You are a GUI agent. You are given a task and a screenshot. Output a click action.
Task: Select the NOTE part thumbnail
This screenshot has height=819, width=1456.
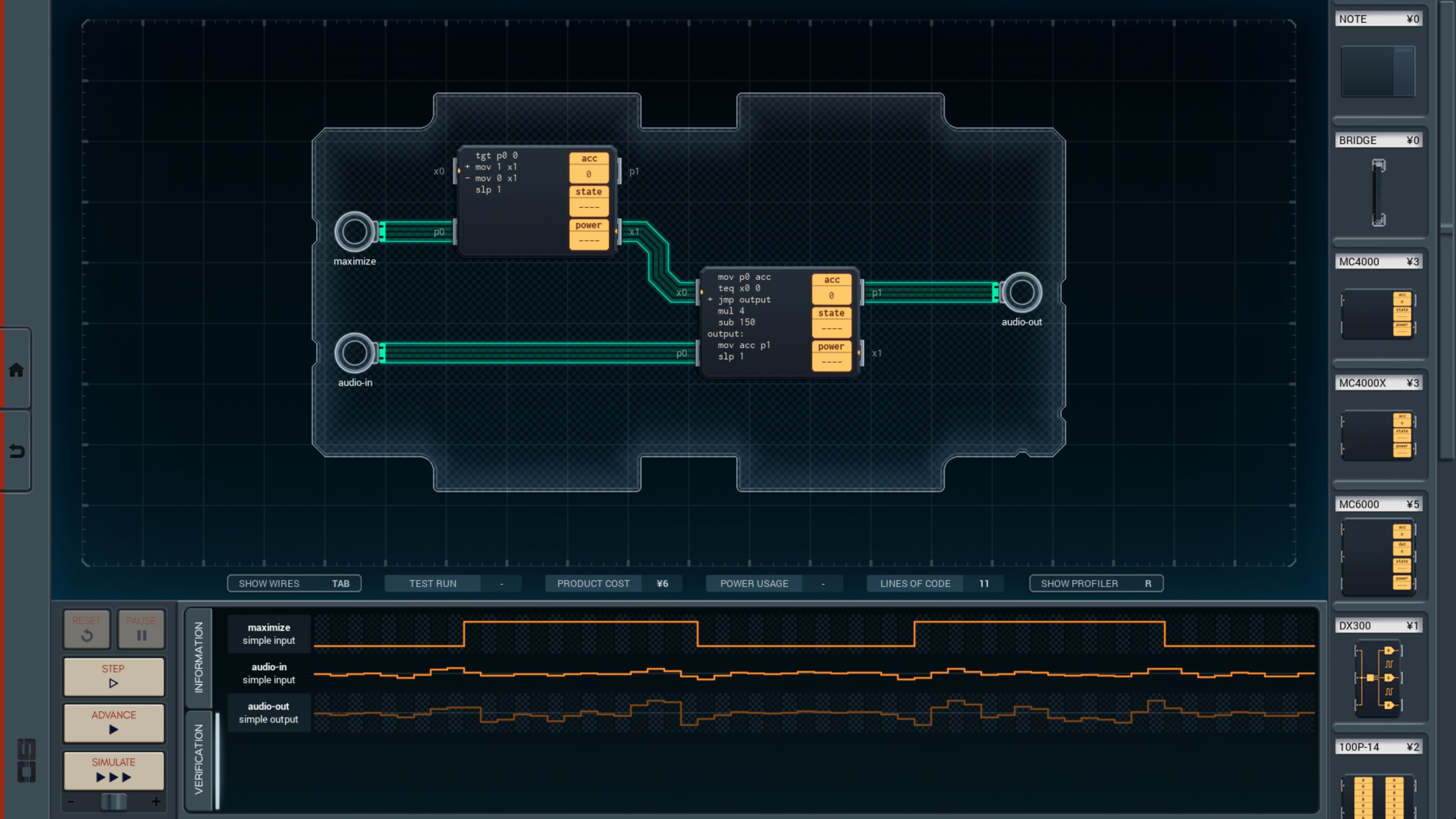click(x=1378, y=71)
